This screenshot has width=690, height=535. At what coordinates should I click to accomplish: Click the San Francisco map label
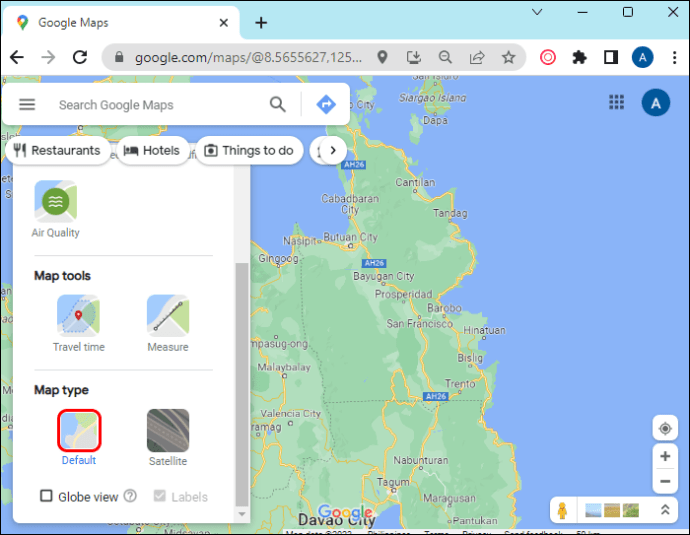pos(419,324)
